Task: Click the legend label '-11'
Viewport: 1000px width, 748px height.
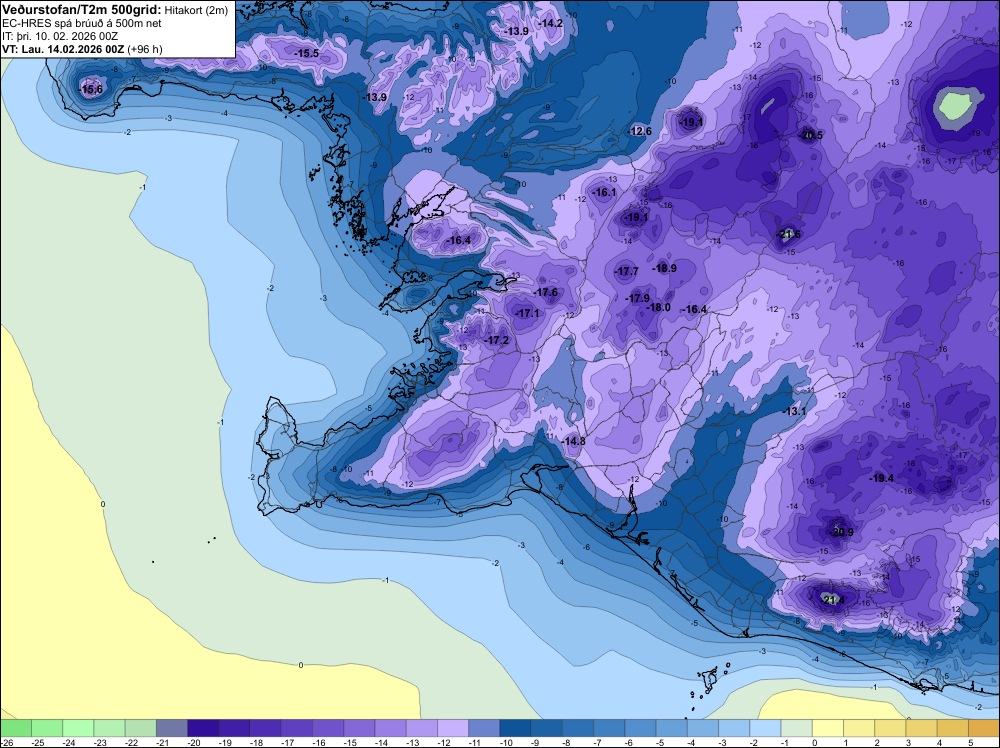Action: 476,743
